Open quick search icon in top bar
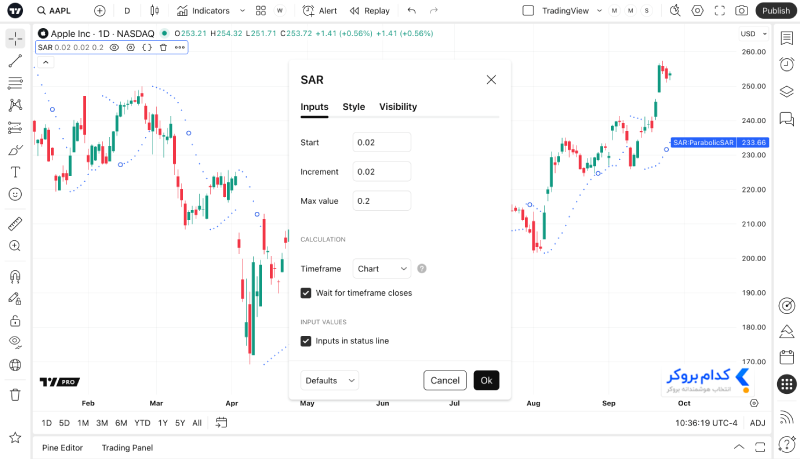Screen dimensions: 800x459 675,11
